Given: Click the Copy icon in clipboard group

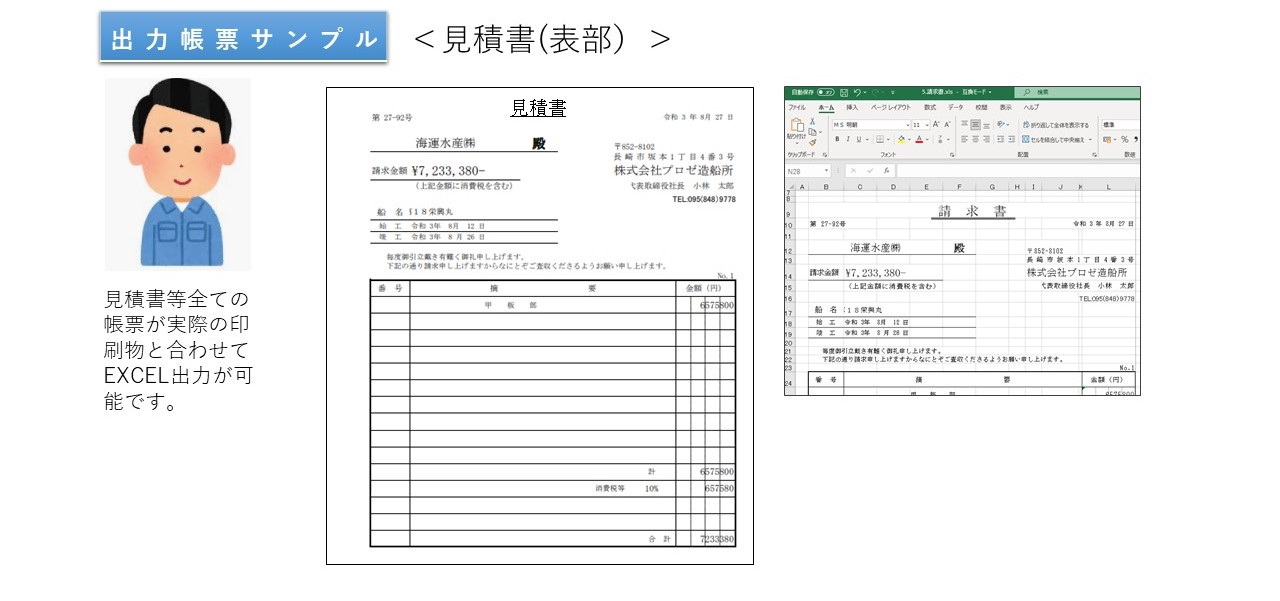Looking at the screenshot, I should pos(813,131).
